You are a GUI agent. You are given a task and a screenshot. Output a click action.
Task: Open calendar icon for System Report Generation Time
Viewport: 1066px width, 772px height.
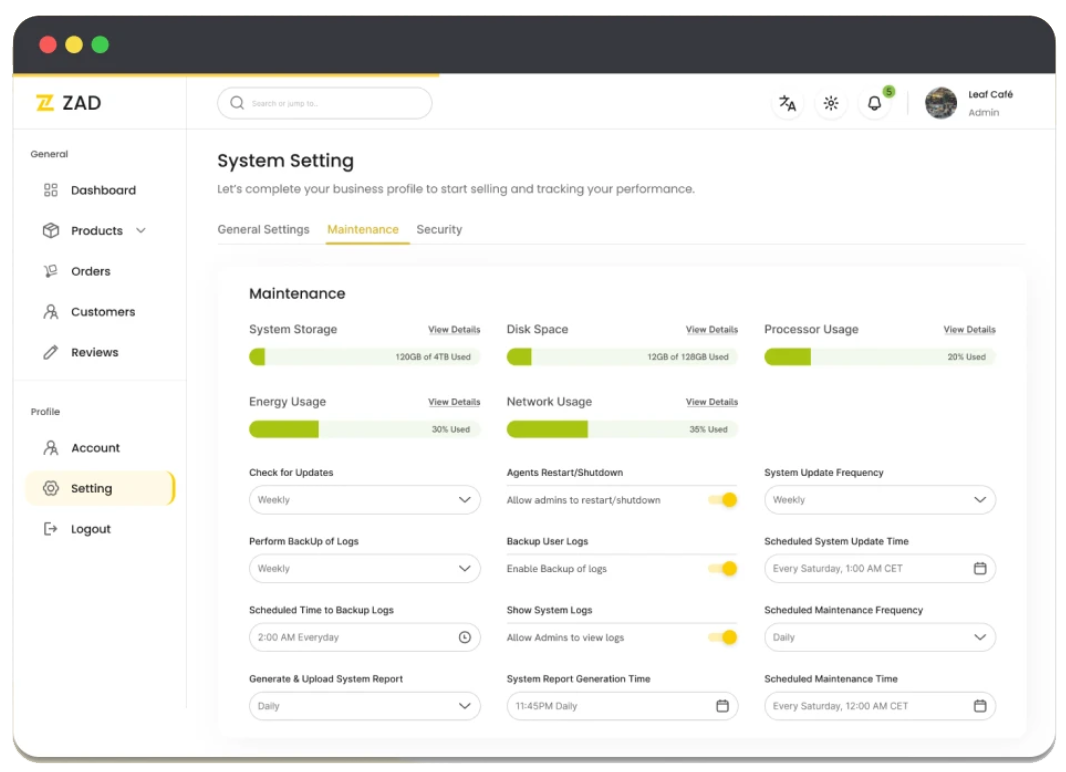[x=722, y=706]
